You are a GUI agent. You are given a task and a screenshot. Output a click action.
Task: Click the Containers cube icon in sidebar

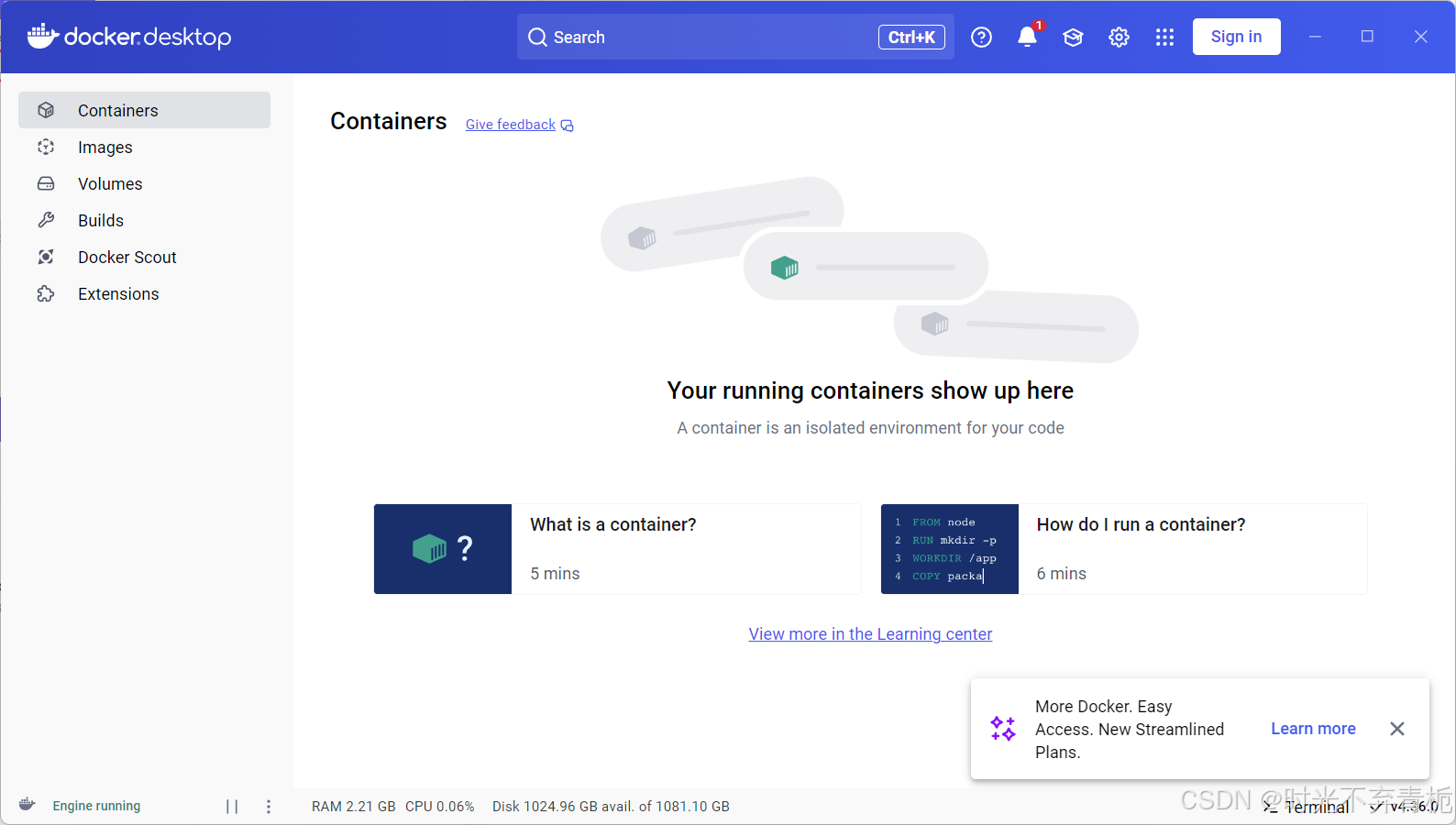point(46,110)
